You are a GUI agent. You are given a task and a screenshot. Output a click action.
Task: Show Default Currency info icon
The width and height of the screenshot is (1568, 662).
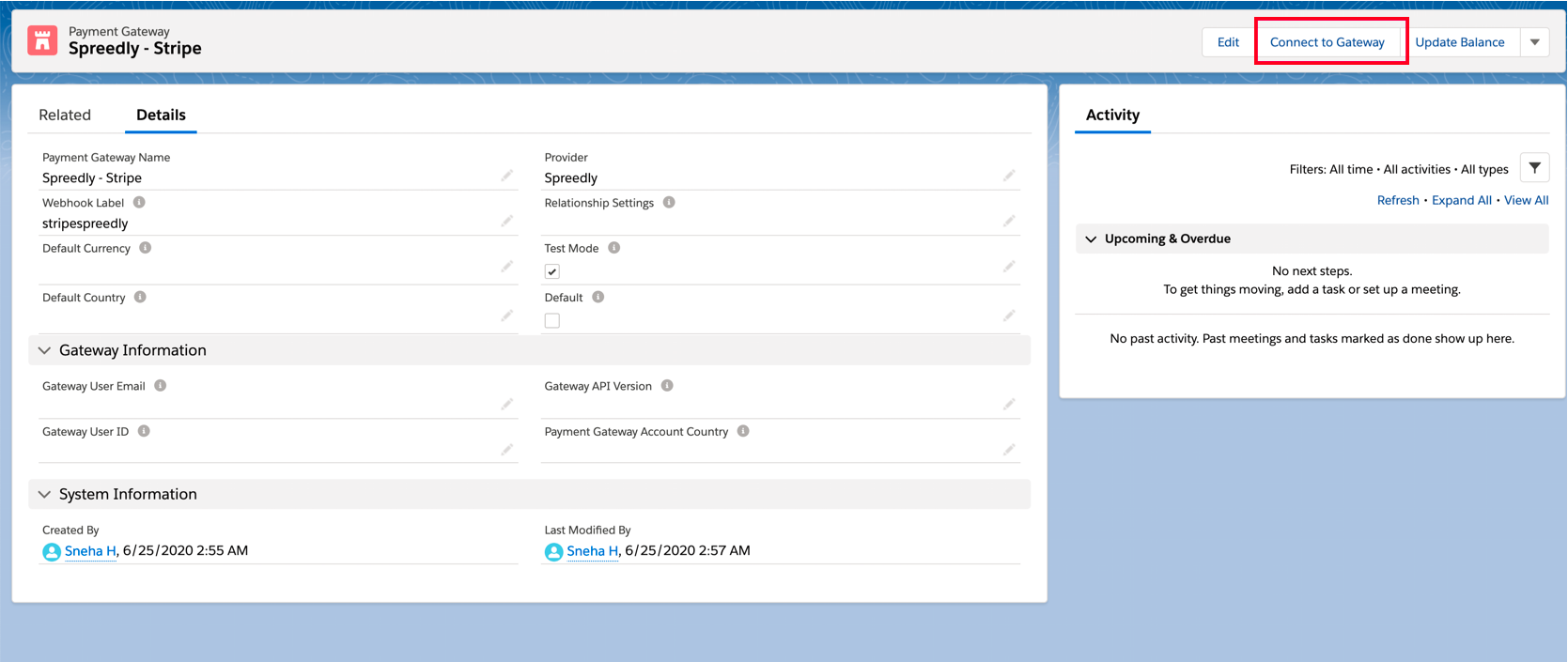point(145,248)
